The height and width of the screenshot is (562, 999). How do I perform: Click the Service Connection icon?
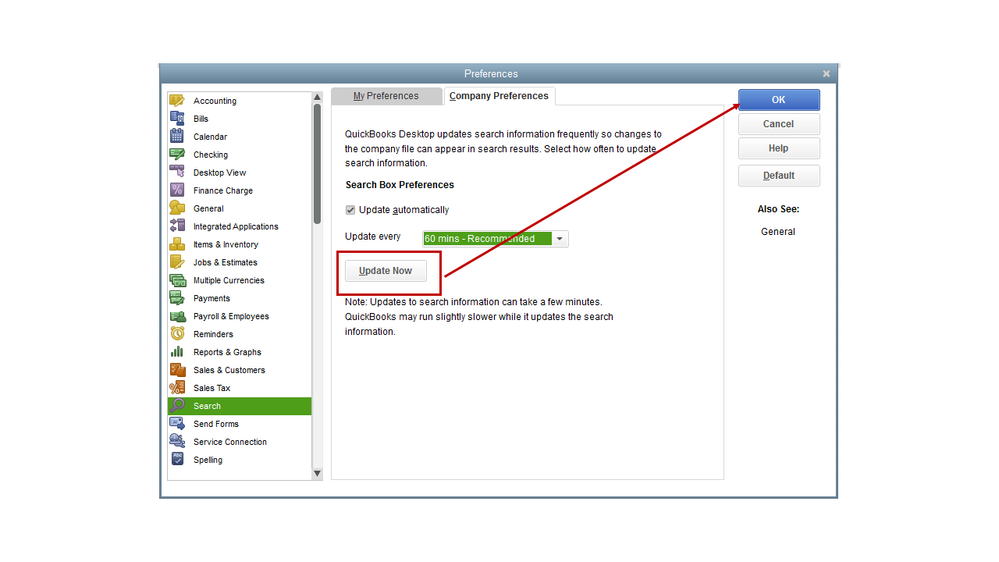[177, 441]
